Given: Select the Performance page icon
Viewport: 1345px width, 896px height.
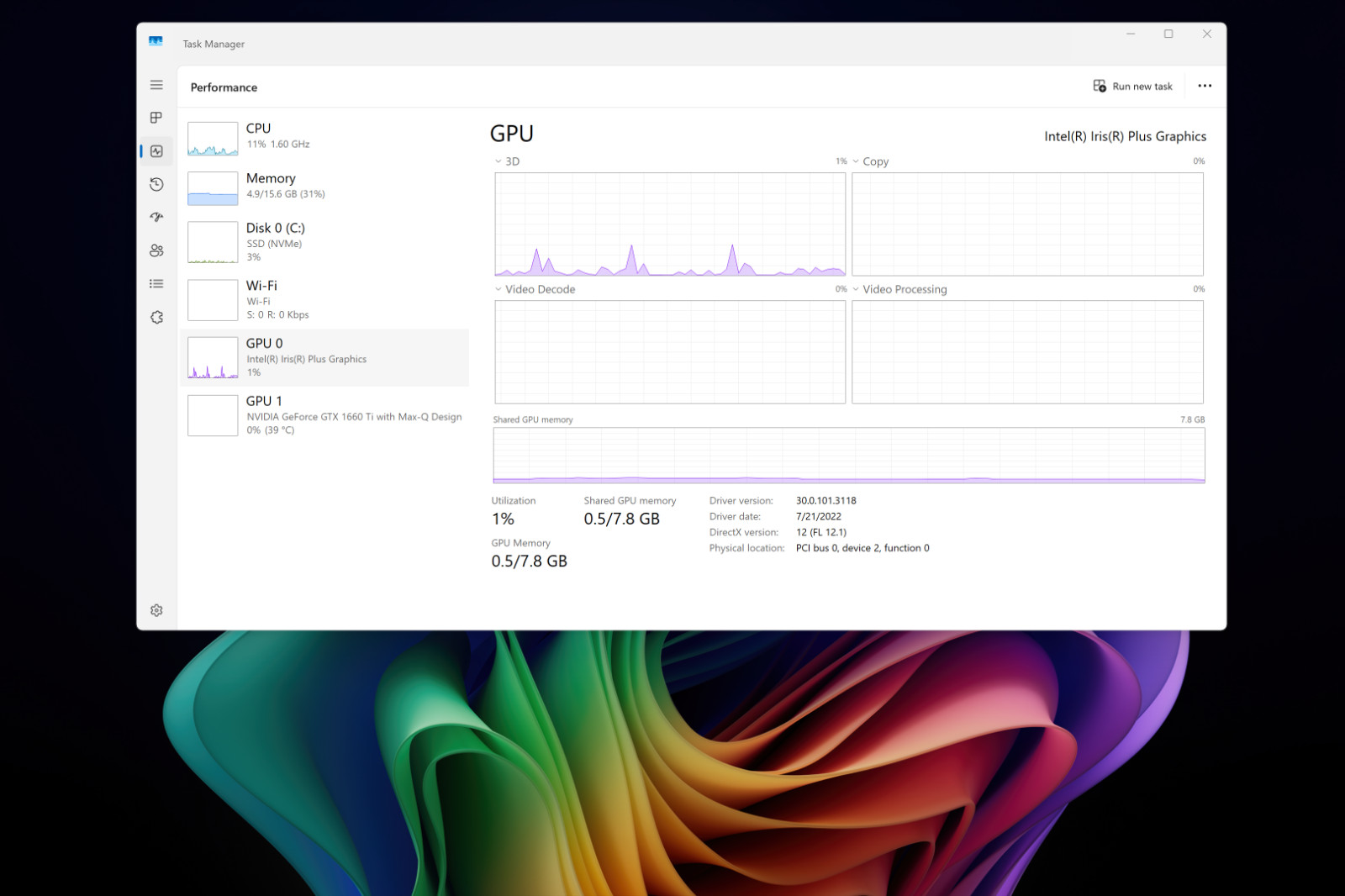Looking at the screenshot, I should tap(156, 151).
